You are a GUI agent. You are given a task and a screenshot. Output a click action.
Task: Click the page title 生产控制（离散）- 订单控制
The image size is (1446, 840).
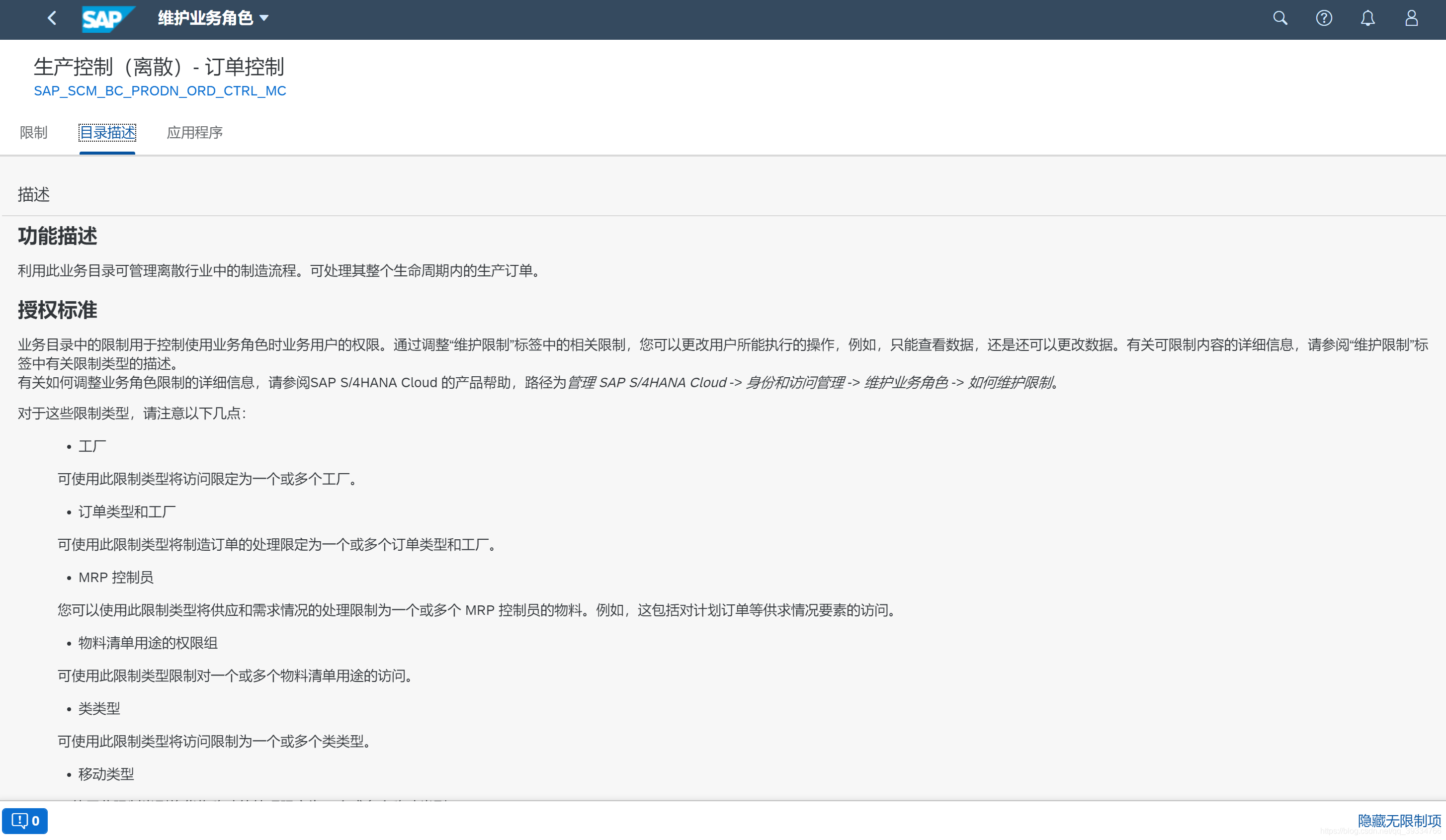pos(159,67)
